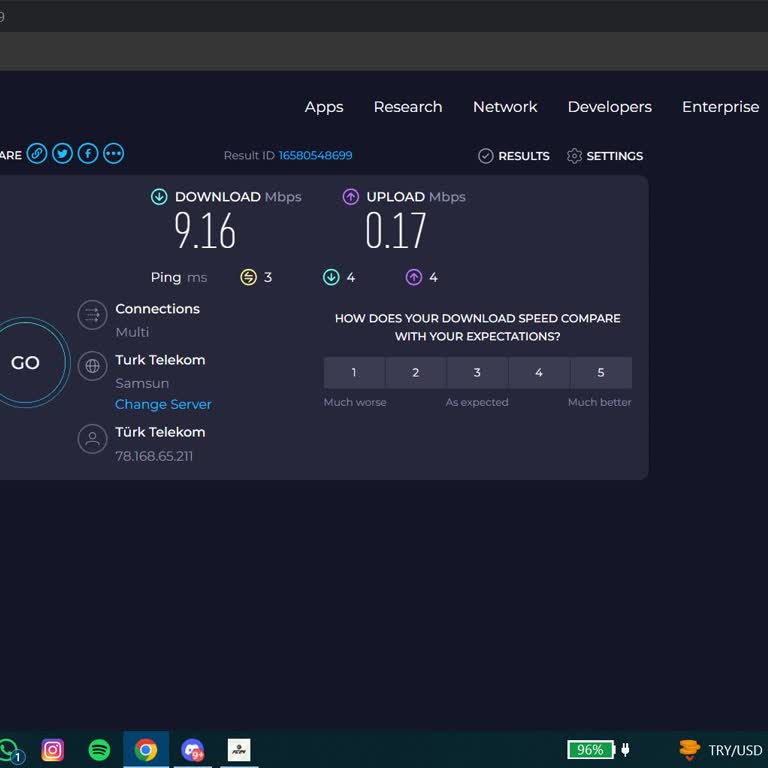The image size is (768, 768).
Task: Open the Network menu
Action: (505, 107)
